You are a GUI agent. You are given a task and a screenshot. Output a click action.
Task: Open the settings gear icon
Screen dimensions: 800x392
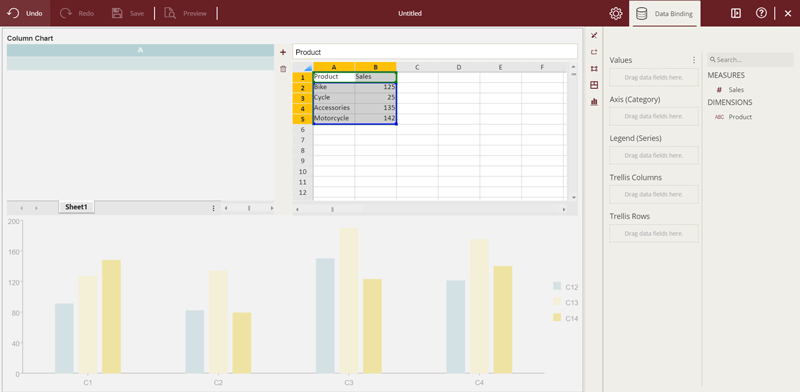coord(616,13)
